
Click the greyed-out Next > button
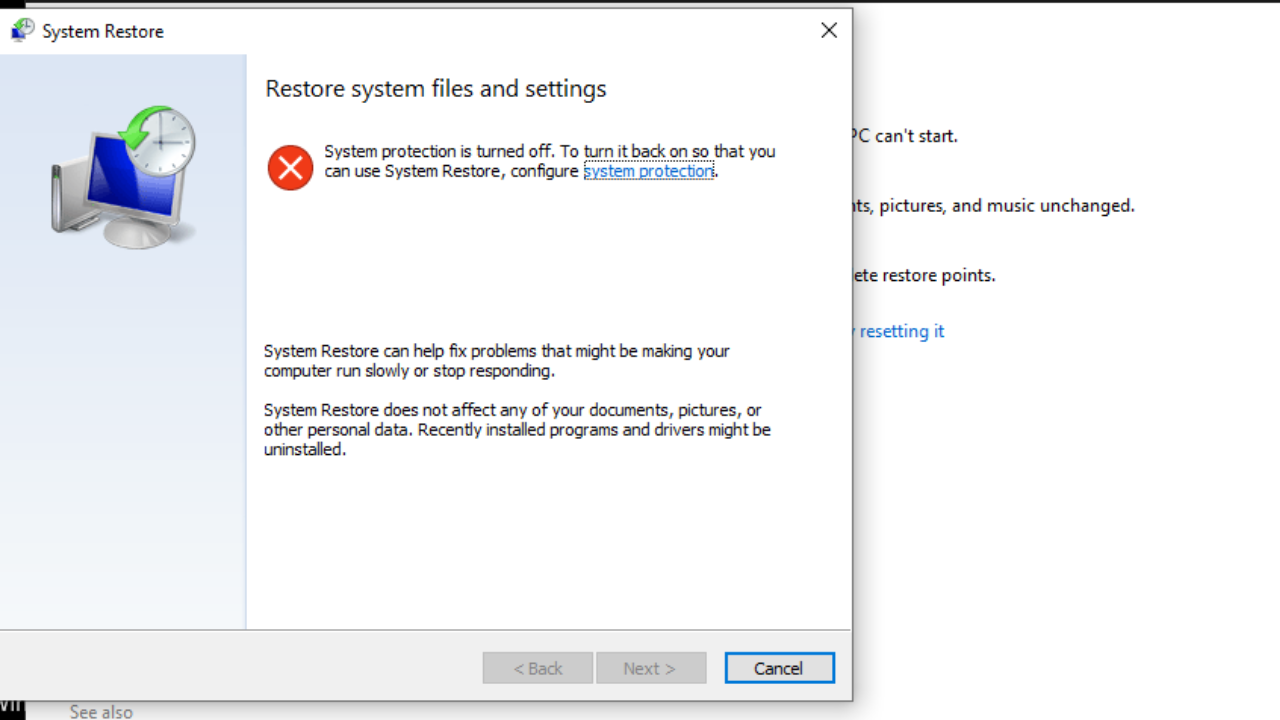point(651,668)
